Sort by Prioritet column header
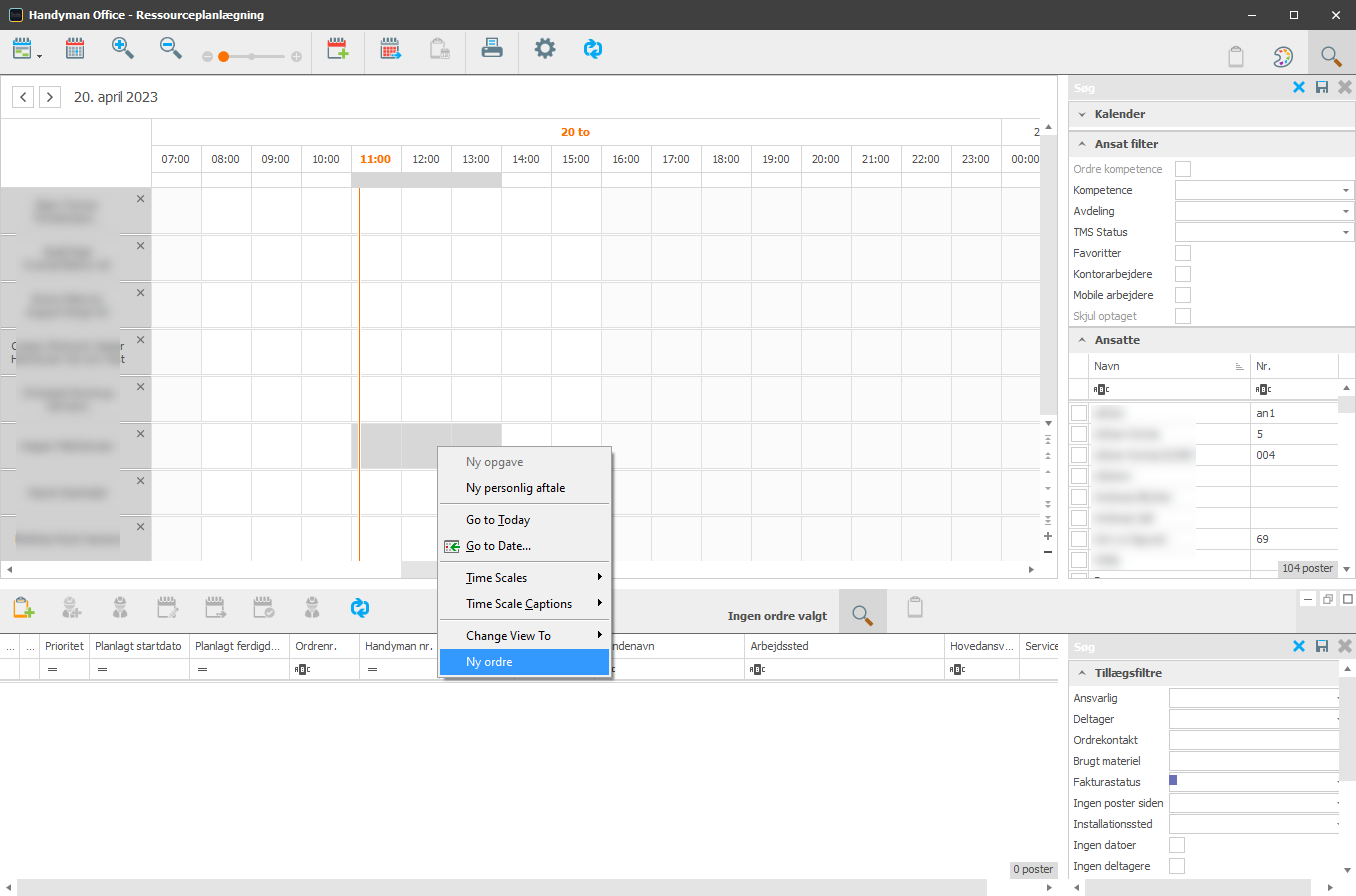The height and width of the screenshot is (896, 1356). click(64, 646)
